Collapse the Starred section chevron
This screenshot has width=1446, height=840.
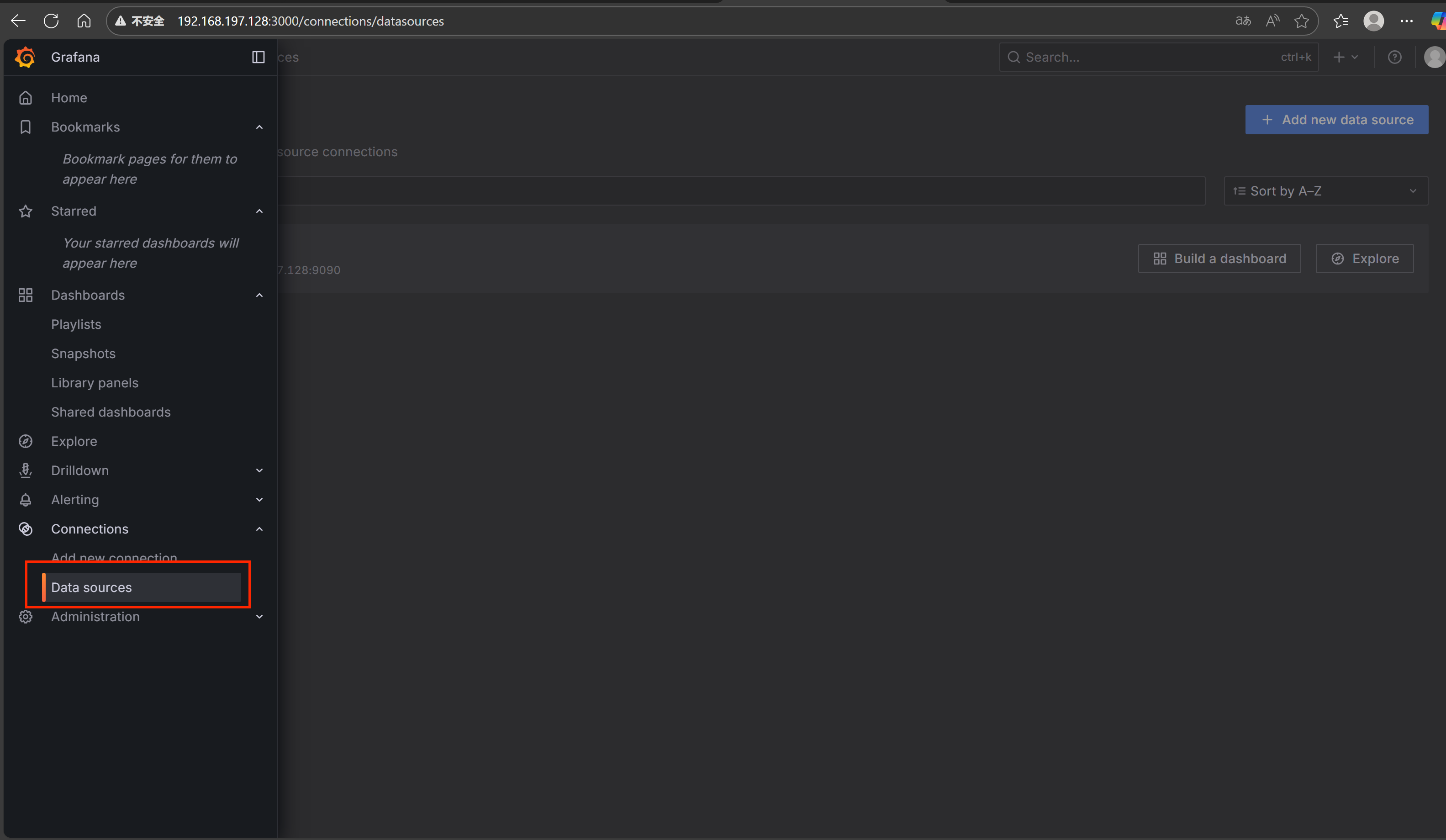tap(259, 211)
